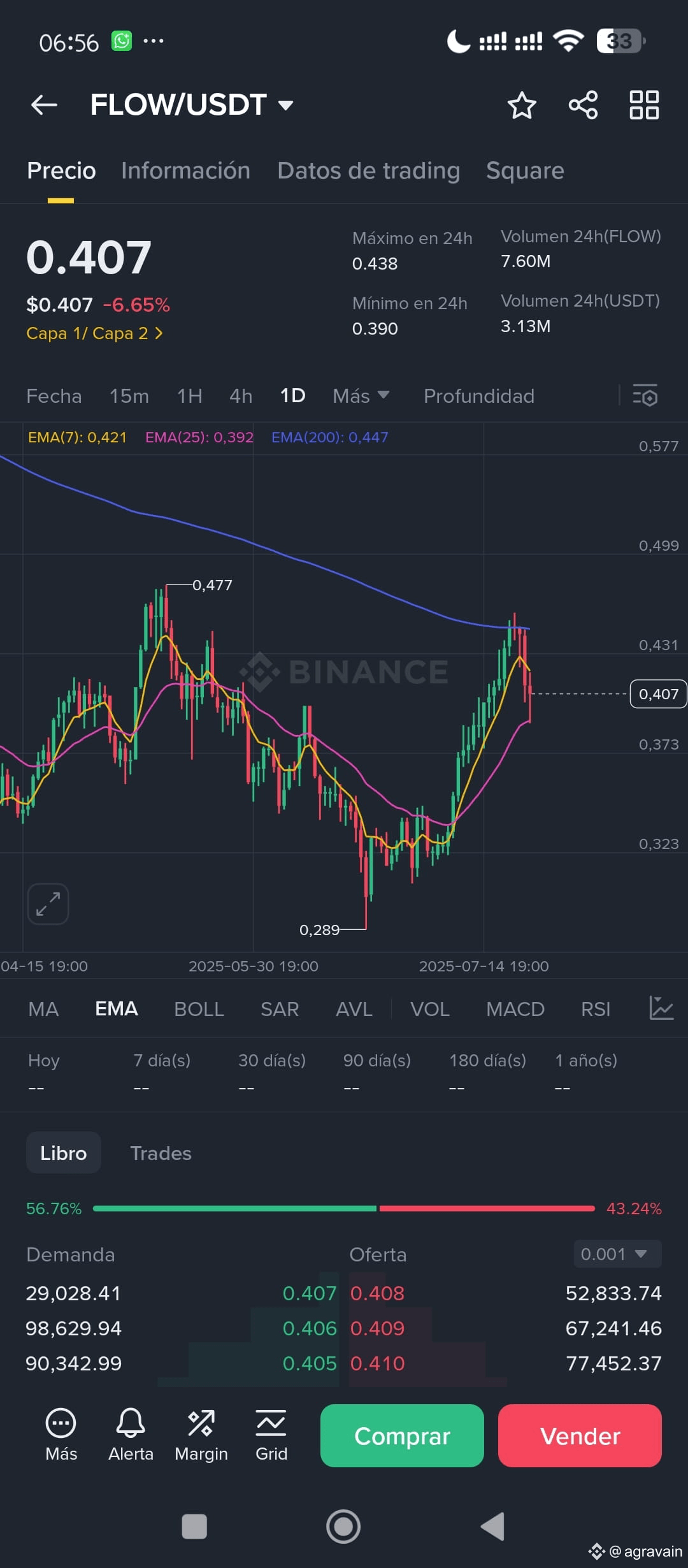The height and width of the screenshot is (1568, 688).
Task: Toggle the MACD indicator
Action: [515, 1009]
